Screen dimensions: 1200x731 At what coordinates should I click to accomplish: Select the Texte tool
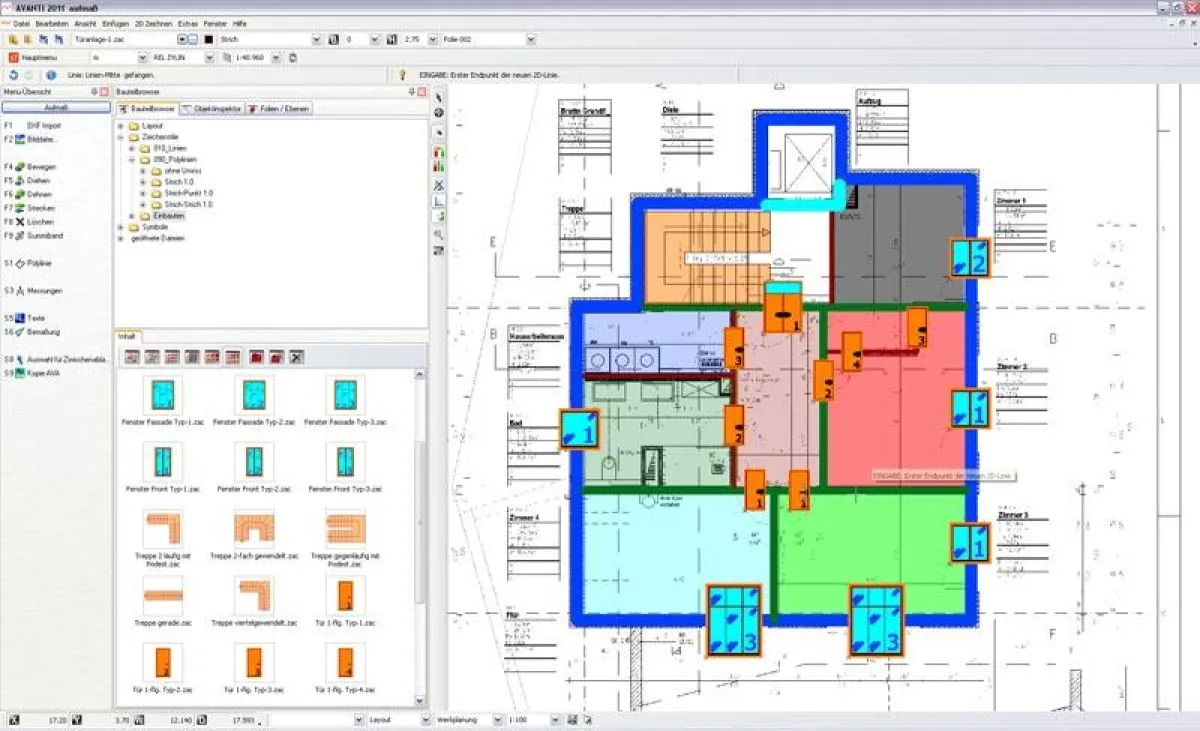click(37, 318)
